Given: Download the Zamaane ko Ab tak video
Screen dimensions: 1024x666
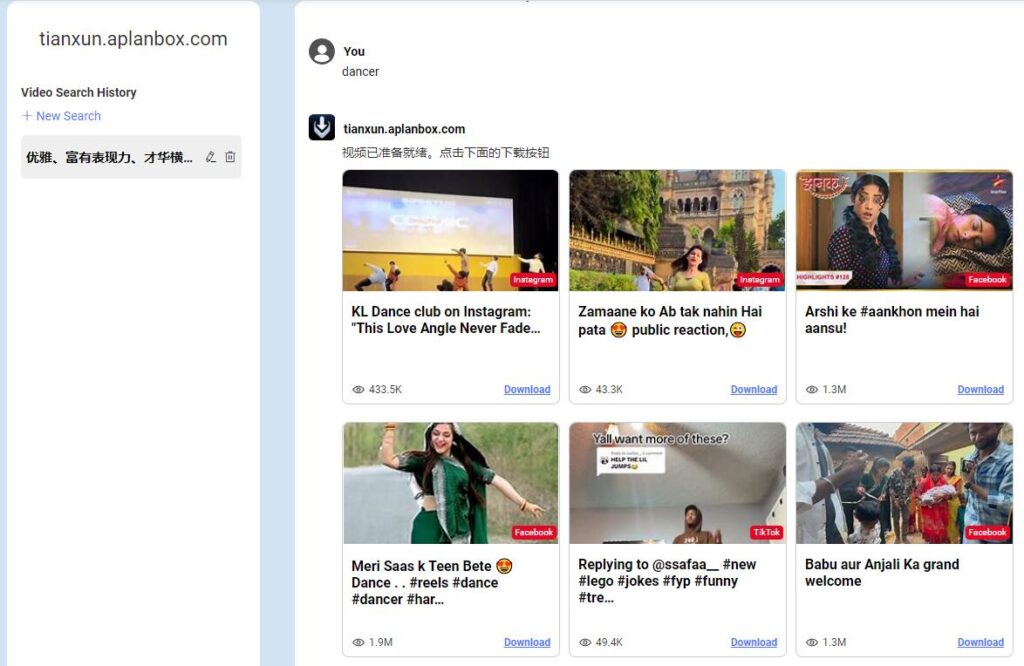Looking at the screenshot, I should coord(754,389).
